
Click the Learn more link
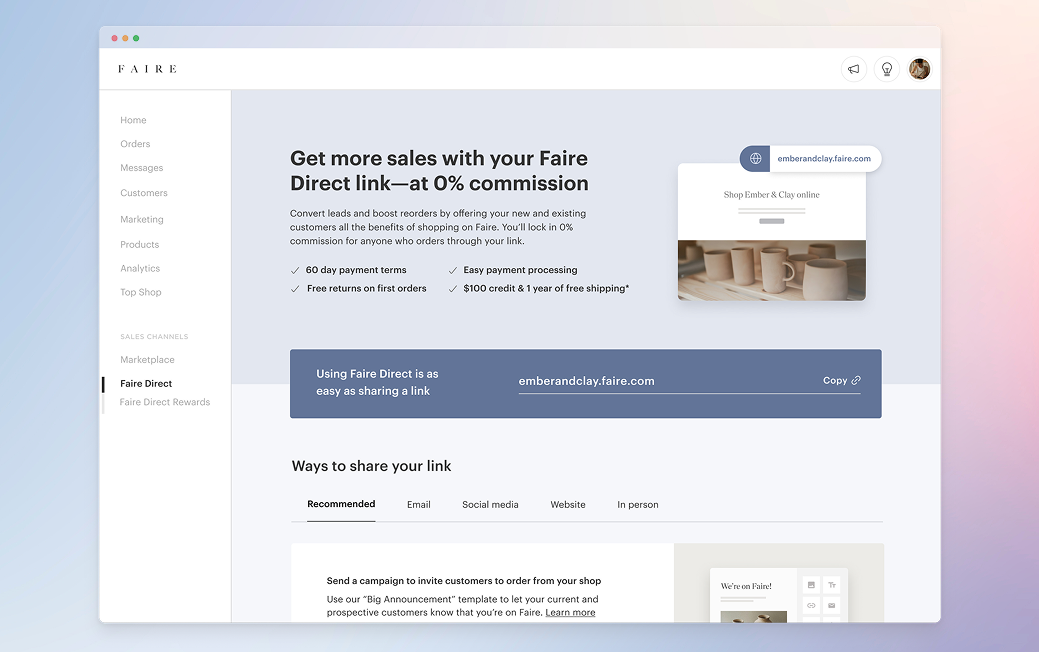pos(570,612)
